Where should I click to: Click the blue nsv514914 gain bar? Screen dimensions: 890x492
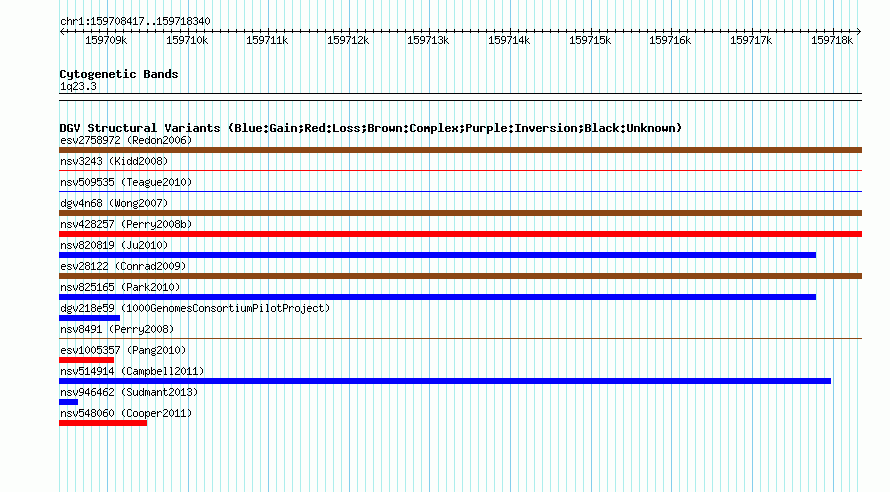pyautogui.click(x=445, y=381)
